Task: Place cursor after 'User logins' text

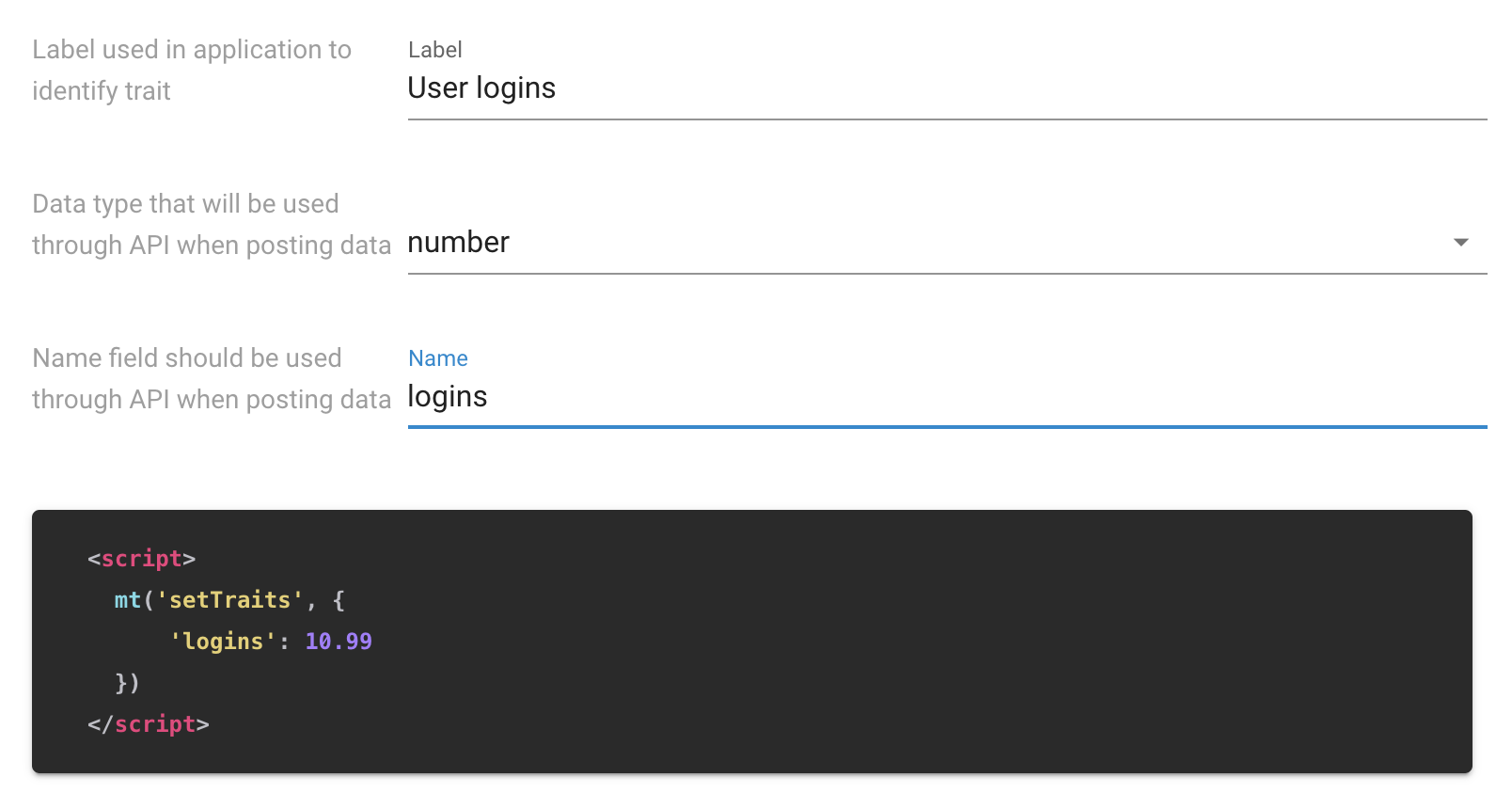Action: [559, 88]
